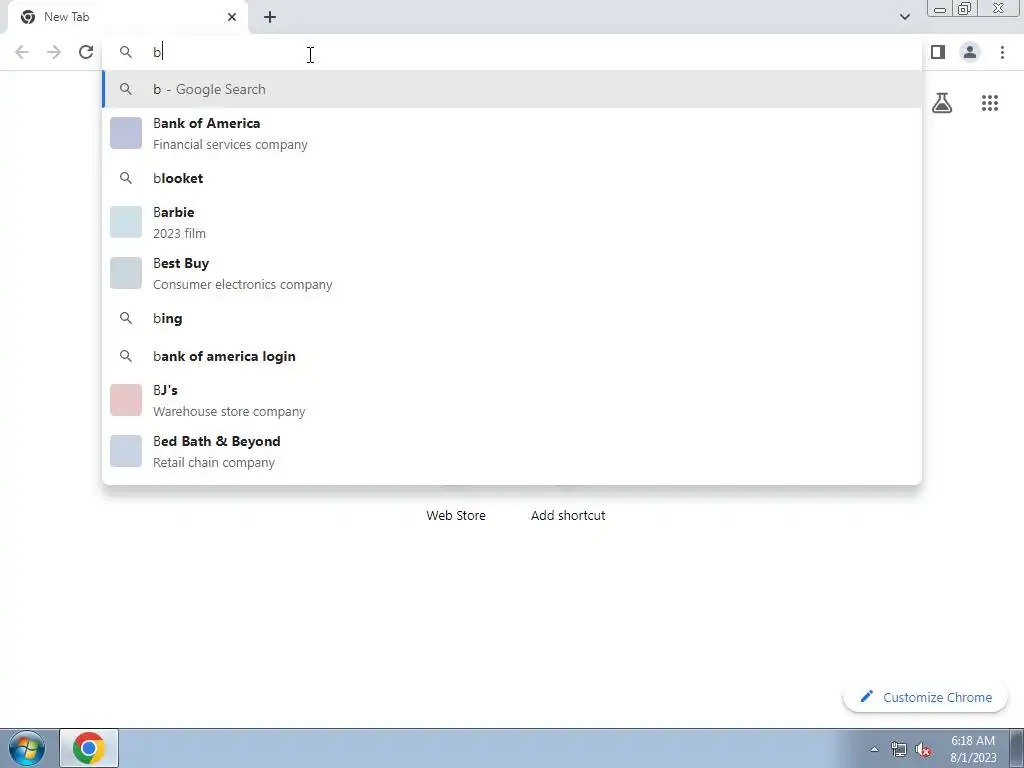Reload the page with the refresh icon
This screenshot has height=768, width=1024.
click(86, 52)
